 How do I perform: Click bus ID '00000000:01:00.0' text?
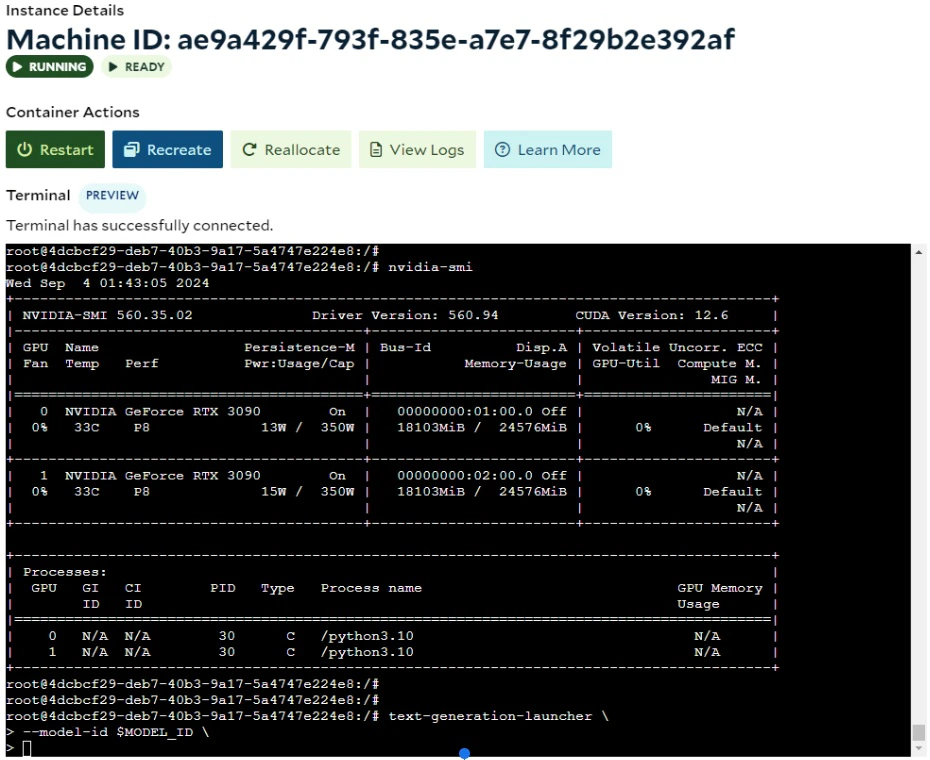[x=464, y=411]
